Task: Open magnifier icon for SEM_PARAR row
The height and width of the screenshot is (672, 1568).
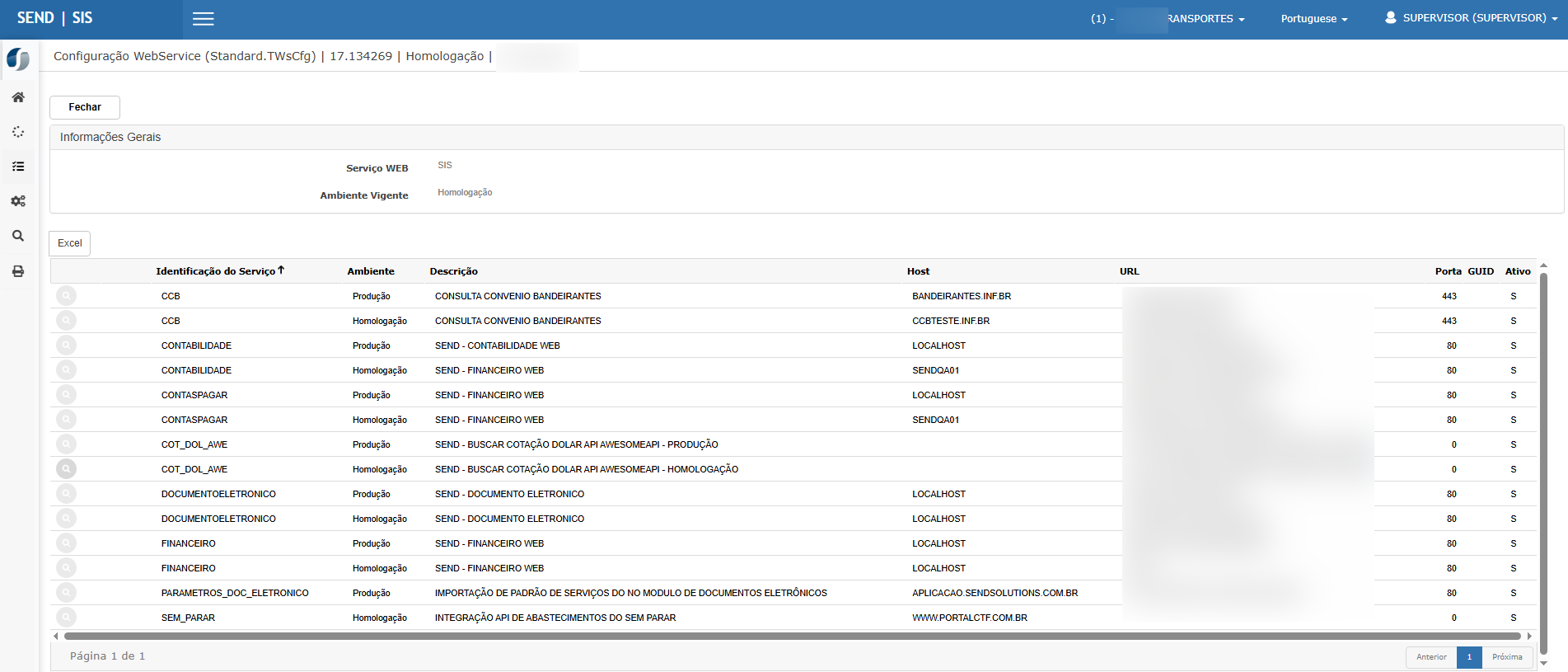Action: click(66, 618)
